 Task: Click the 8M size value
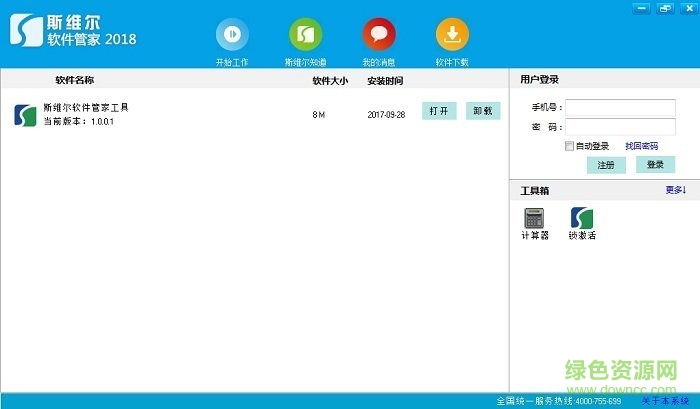pos(319,115)
